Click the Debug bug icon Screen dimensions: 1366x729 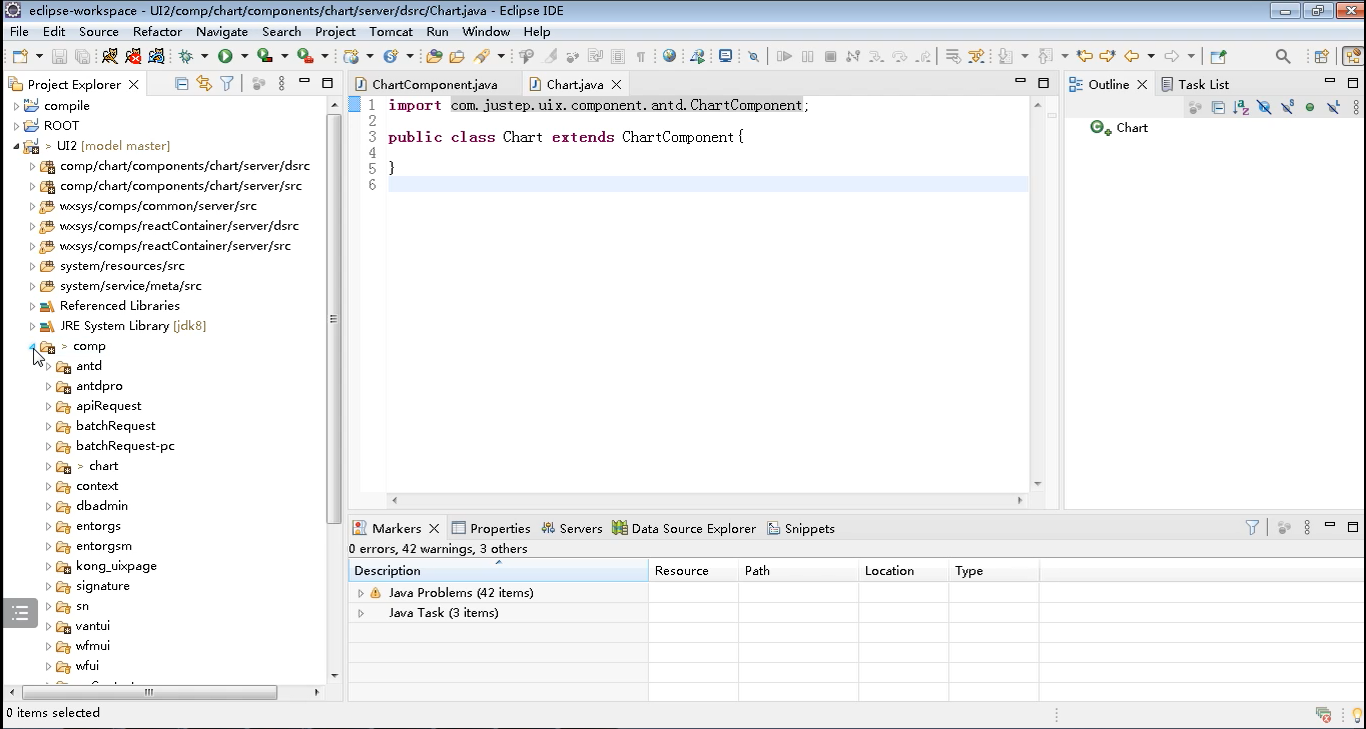[186, 57]
